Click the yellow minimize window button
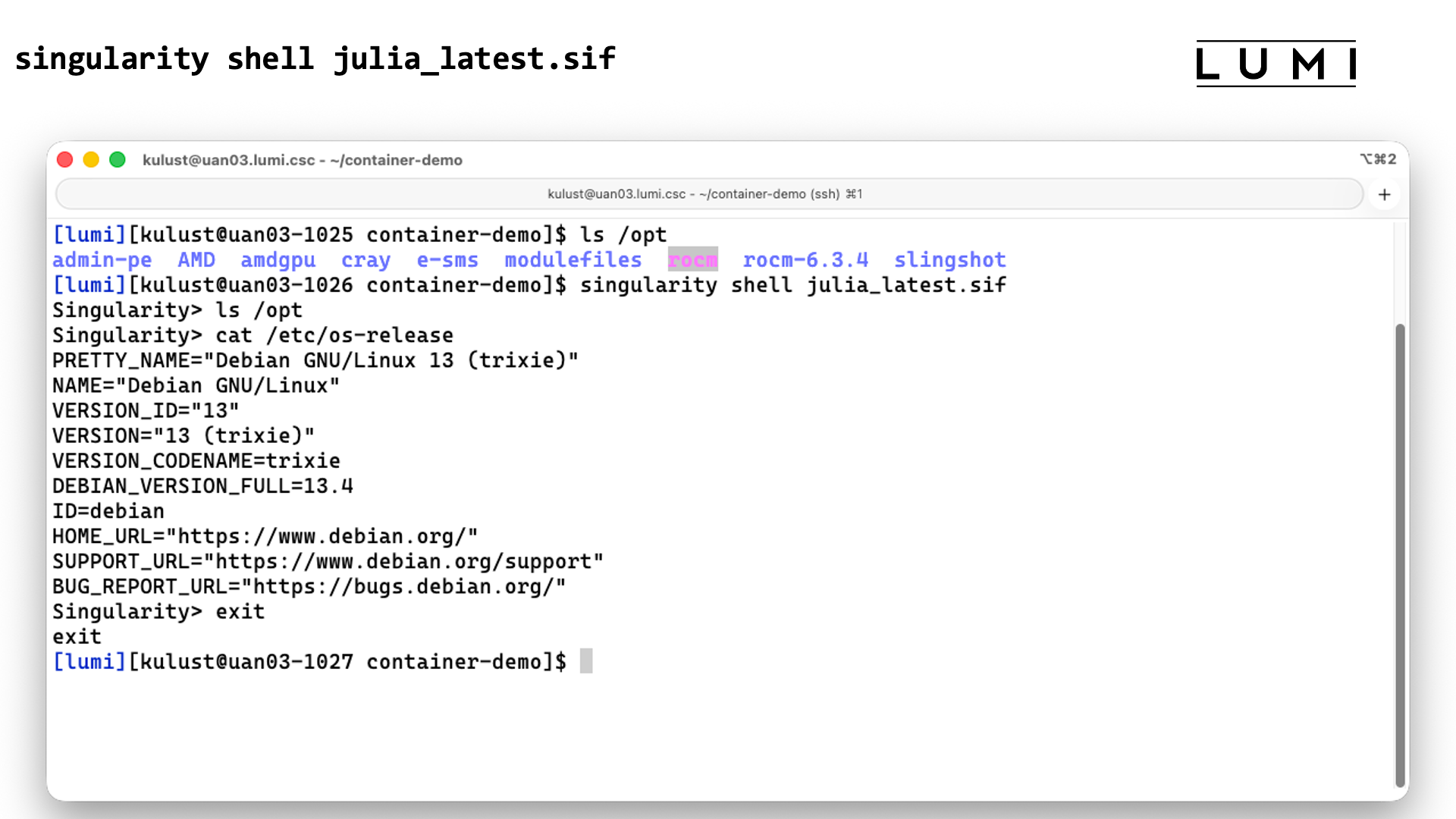The width and height of the screenshot is (1456, 819). pyautogui.click(x=91, y=160)
